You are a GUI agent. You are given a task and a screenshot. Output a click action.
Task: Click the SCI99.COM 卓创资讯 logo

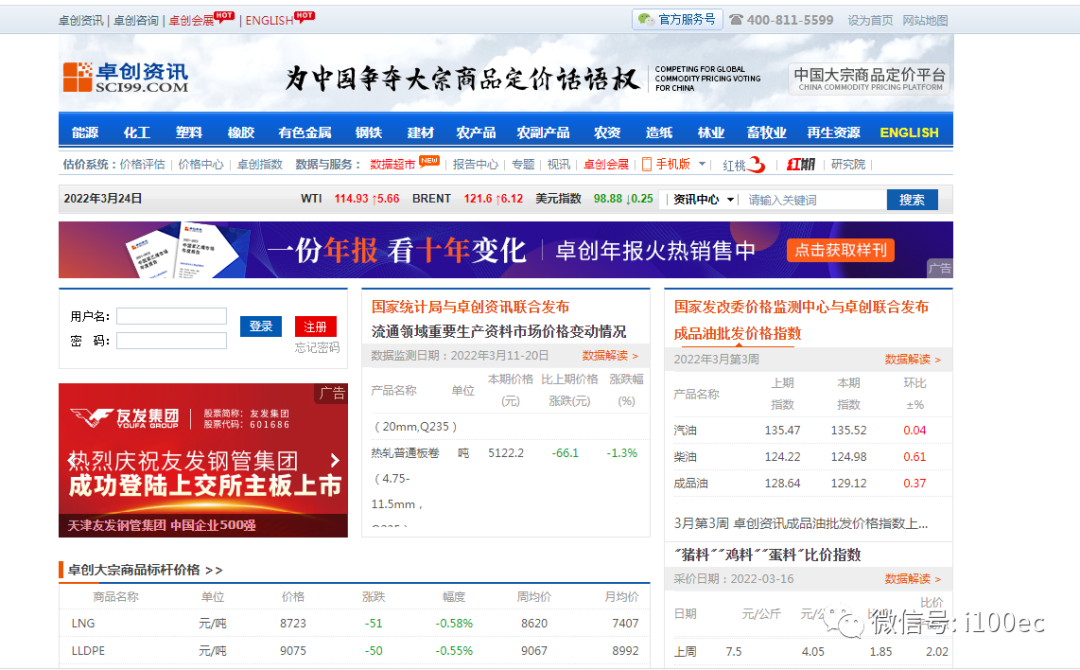point(125,77)
